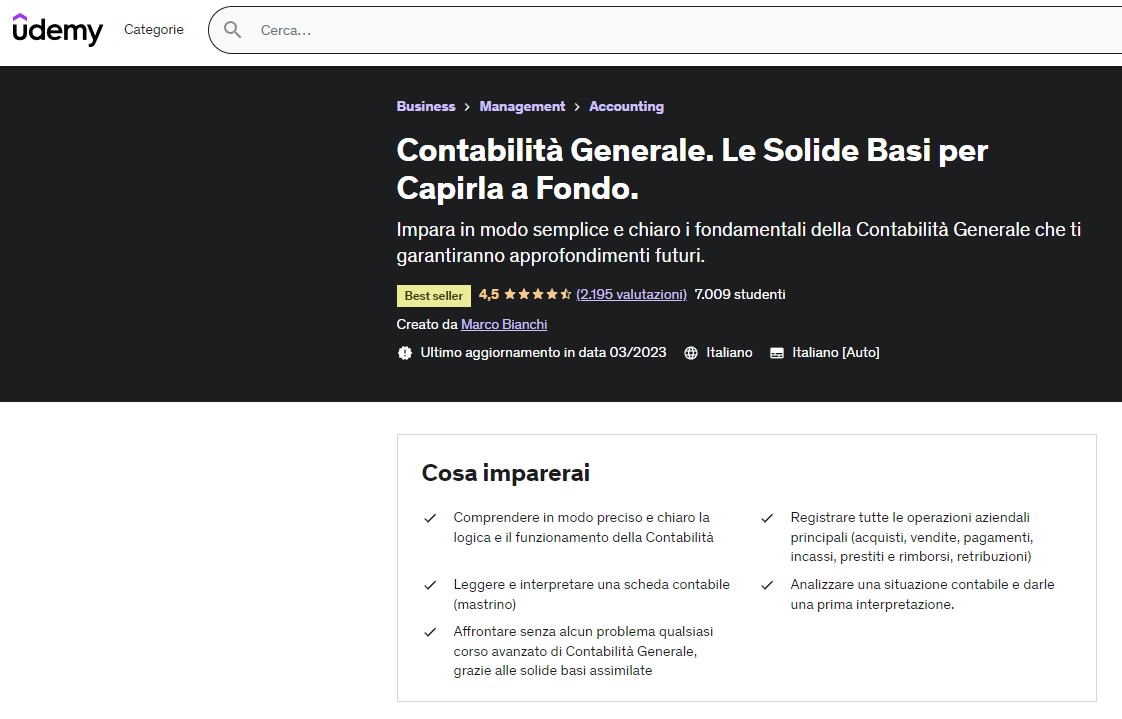Go to Business breadcrumb category
Viewport: 1122px width, 719px height.
(426, 106)
